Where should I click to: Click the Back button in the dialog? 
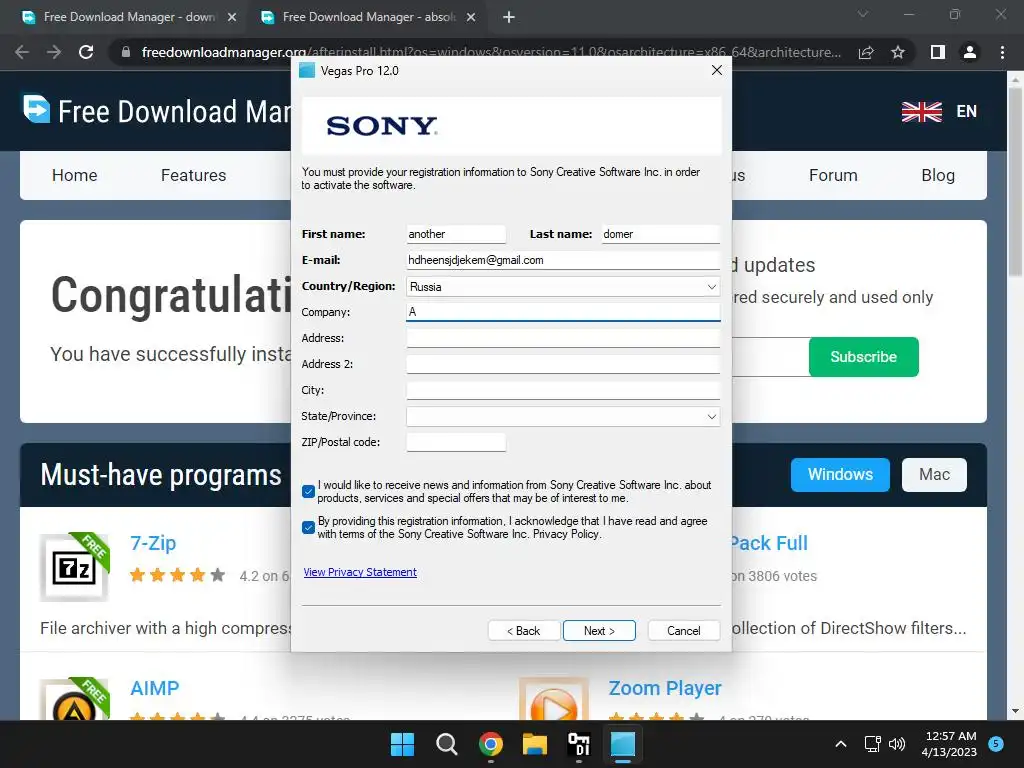pos(524,631)
